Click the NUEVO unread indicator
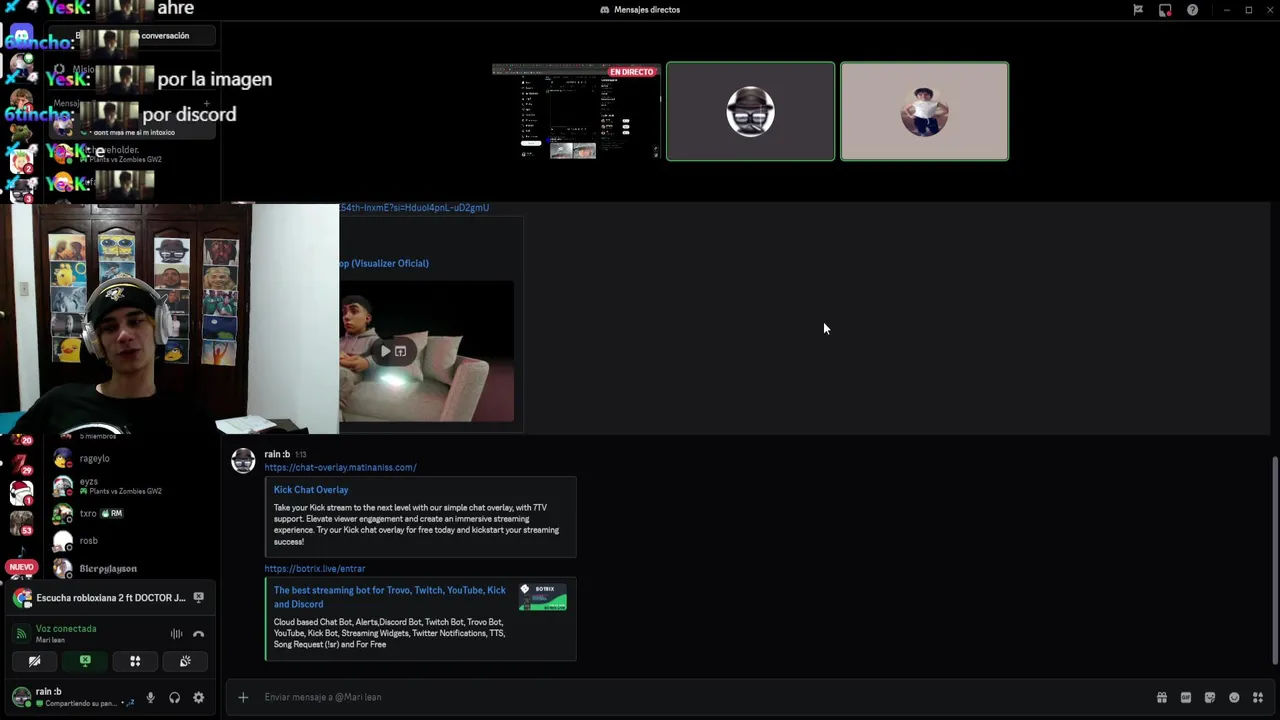Viewport: 1280px width, 720px height. 21,567
